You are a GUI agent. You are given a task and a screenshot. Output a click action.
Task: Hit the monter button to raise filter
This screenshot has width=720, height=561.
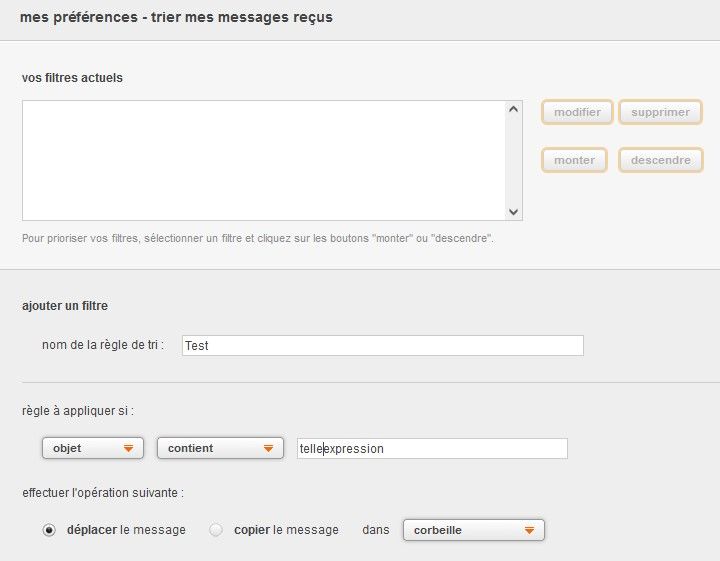point(574,160)
